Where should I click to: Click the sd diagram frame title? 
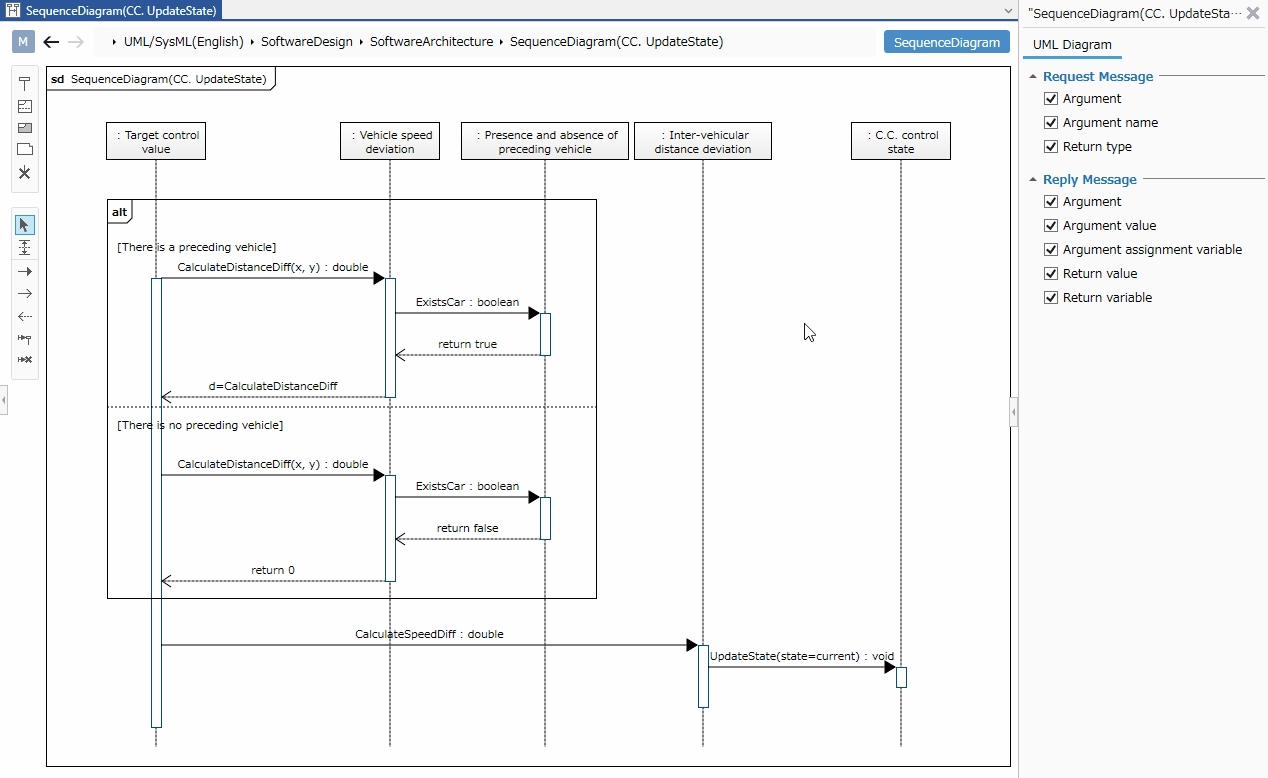point(161,79)
